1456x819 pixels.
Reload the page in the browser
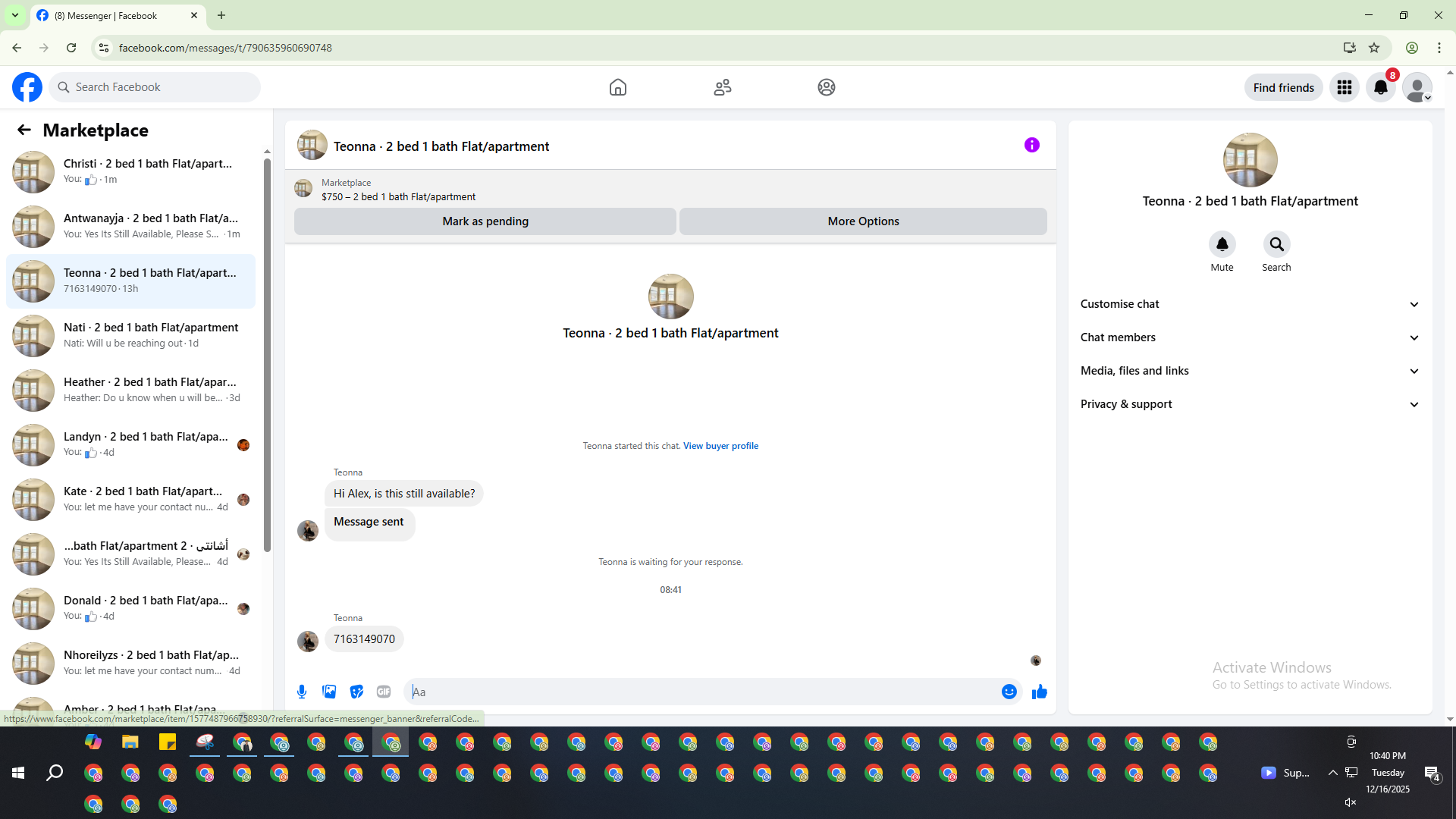point(71,48)
